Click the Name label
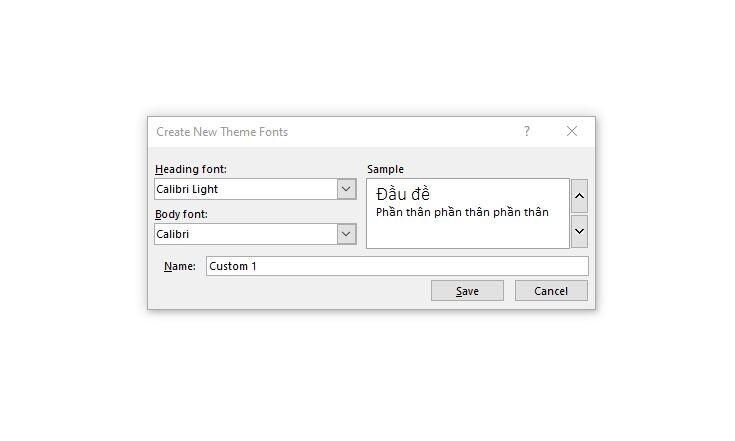 point(179,266)
